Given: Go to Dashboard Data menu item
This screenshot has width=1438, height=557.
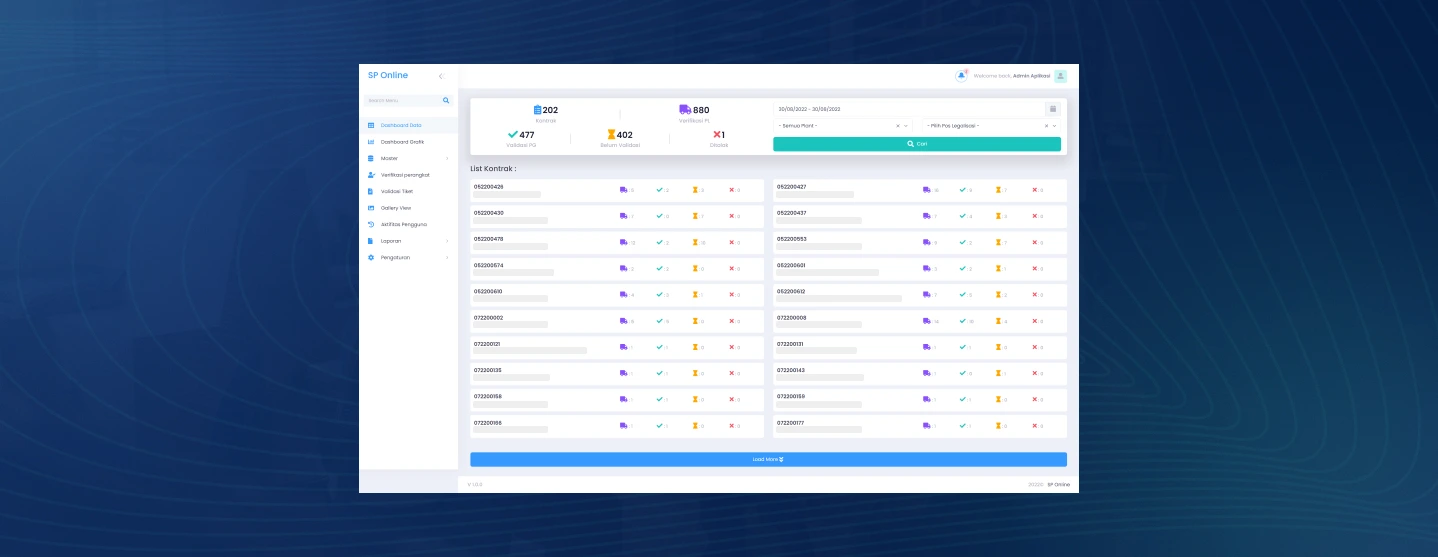Looking at the screenshot, I should click(x=408, y=125).
